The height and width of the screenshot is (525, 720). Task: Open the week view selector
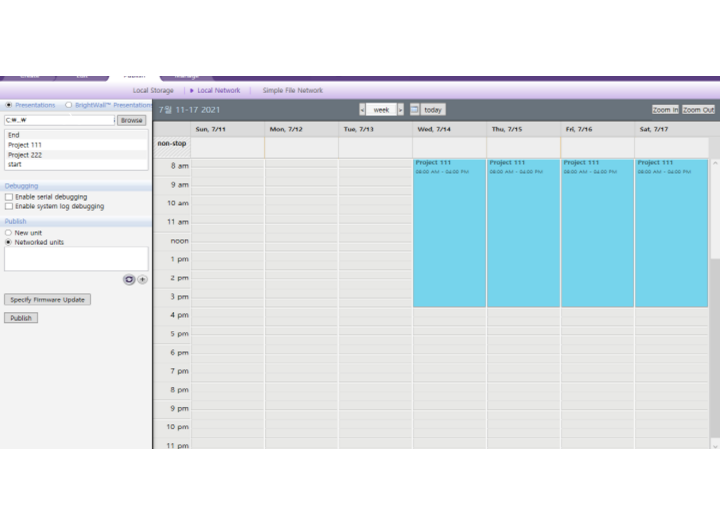(x=381, y=110)
